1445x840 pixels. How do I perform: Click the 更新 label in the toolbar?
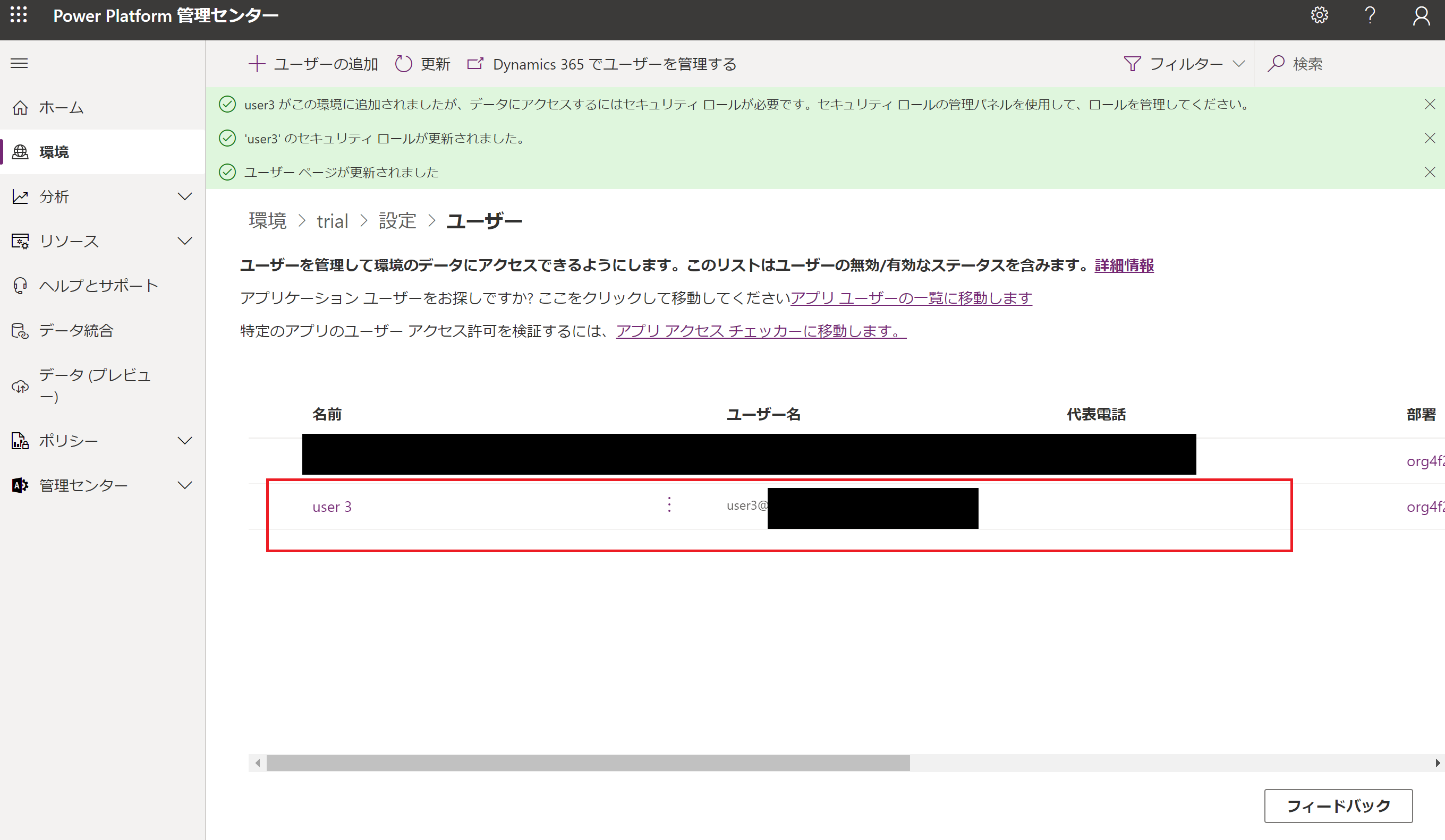pos(435,64)
